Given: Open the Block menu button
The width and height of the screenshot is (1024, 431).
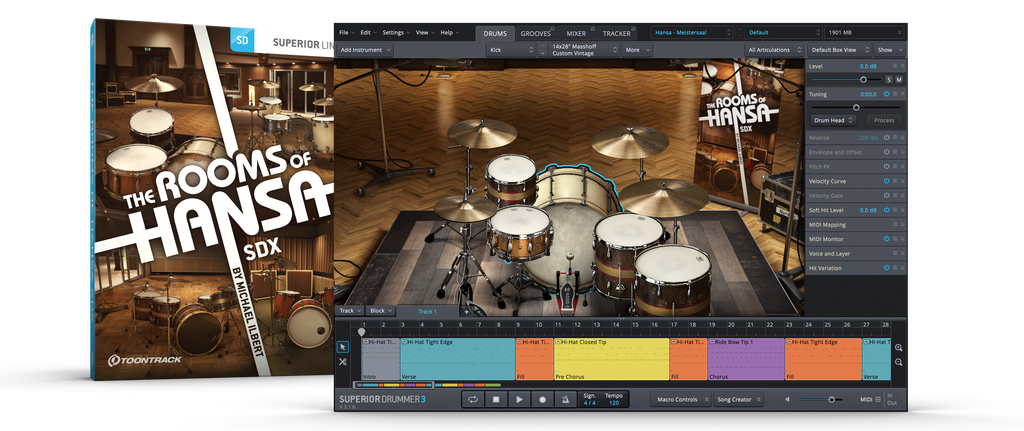Looking at the screenshot, I should (379, 311).
